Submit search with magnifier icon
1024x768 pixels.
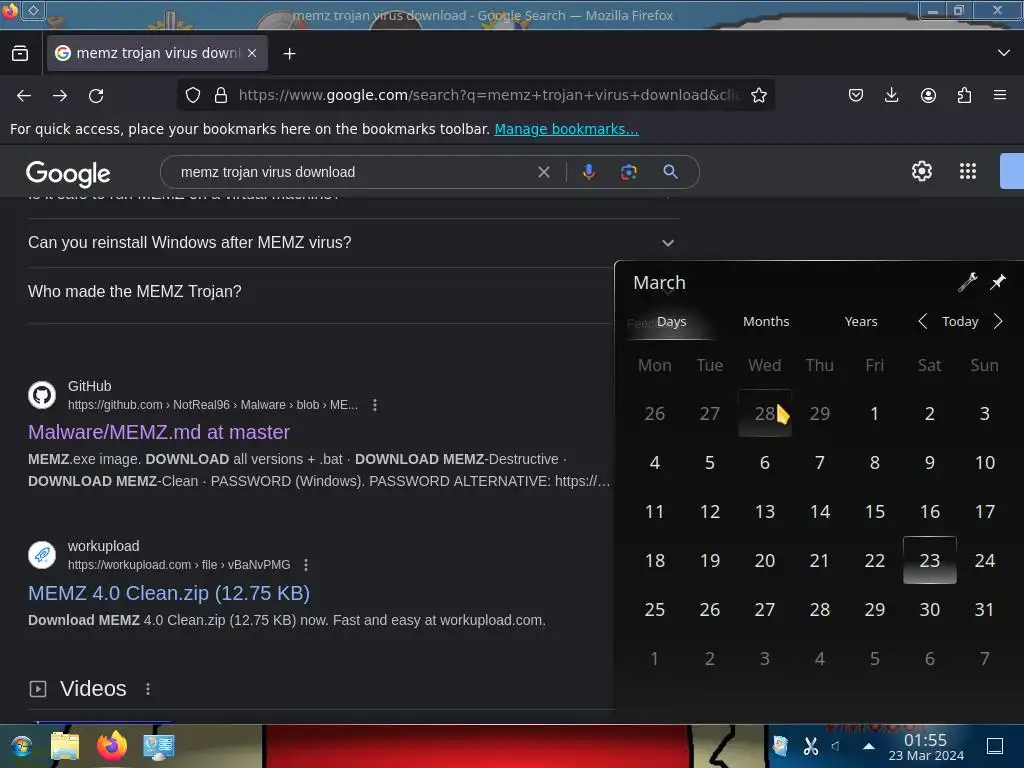(x=670, y=172)
